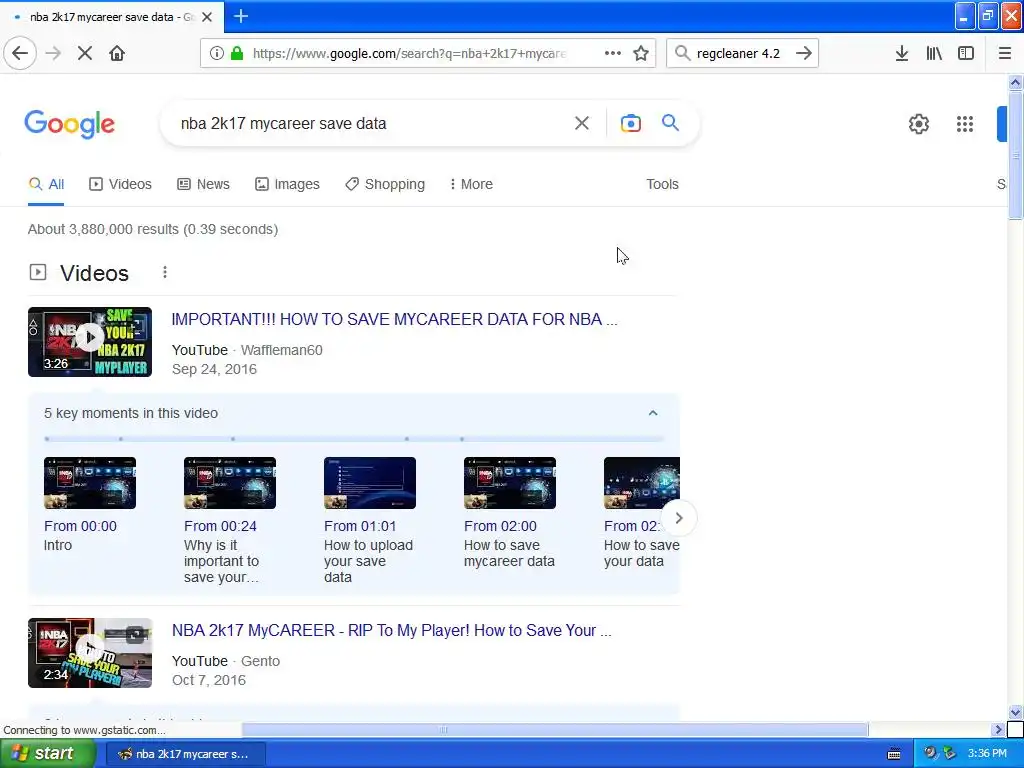The width and height of the screenshot is (1024, 768).
Task: Open the Firefox home page icon
Action: click(x=117, y=53)
